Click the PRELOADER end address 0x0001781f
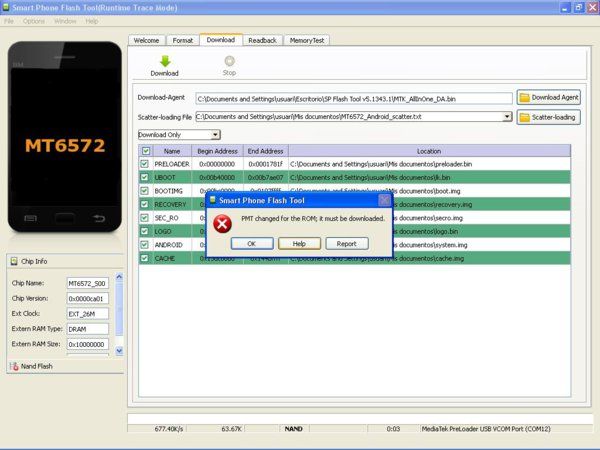Screen dimensions: 600x450 [266, 164]
